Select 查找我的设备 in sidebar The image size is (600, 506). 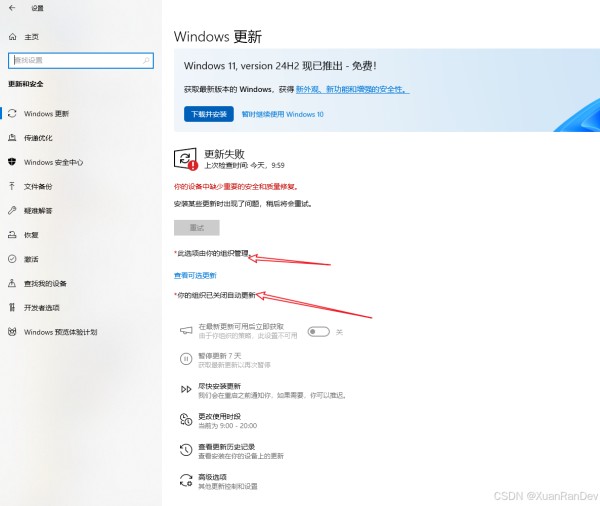45,284
